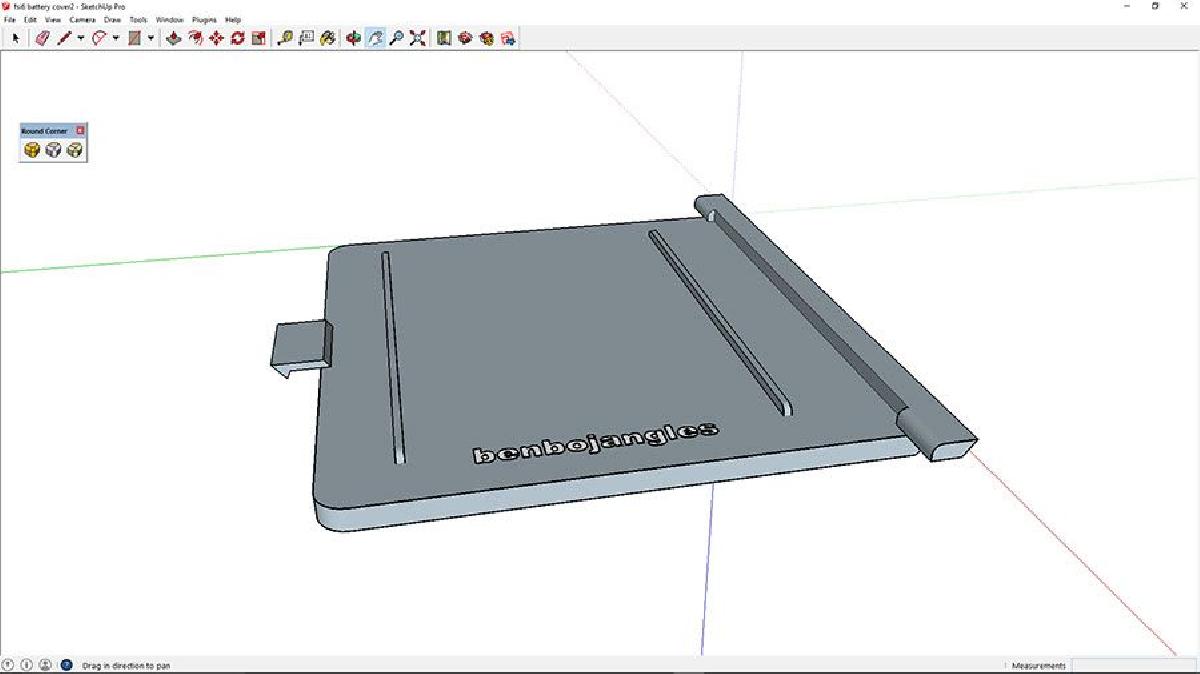Click the Zoom Extents icon
This screenshot has width=1200, height=674.
pos(418,38)
